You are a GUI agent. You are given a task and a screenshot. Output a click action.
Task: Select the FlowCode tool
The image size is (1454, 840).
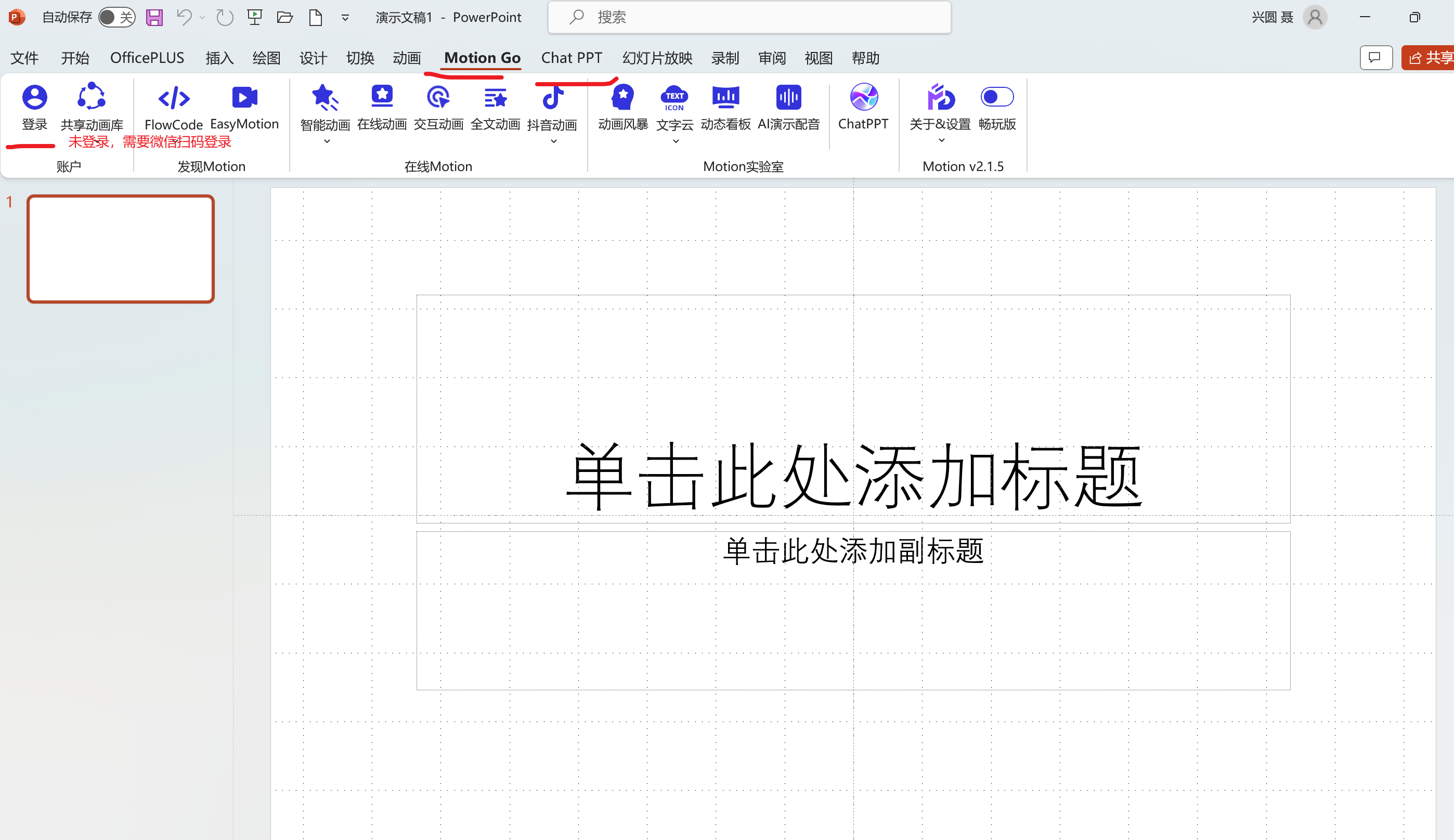tap(174, 107)
